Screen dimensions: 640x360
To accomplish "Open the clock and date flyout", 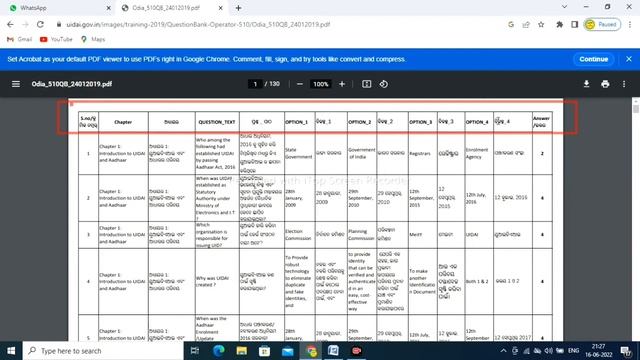I will pyautogui.click(x=599, y=351).
